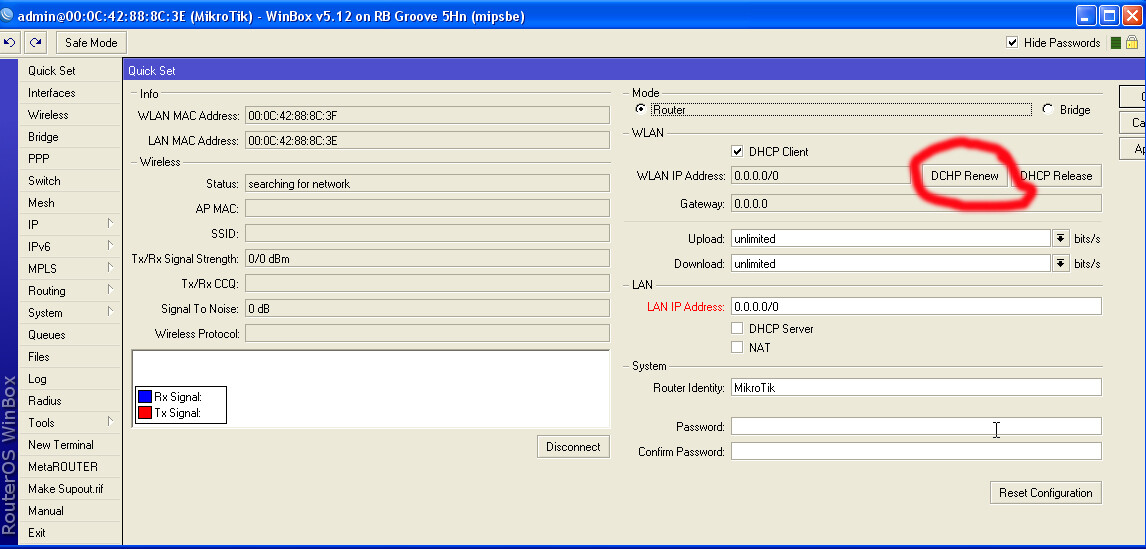The image size is (1146, 549).
Task: Click the Password field
Action: [x=916, y=426]
